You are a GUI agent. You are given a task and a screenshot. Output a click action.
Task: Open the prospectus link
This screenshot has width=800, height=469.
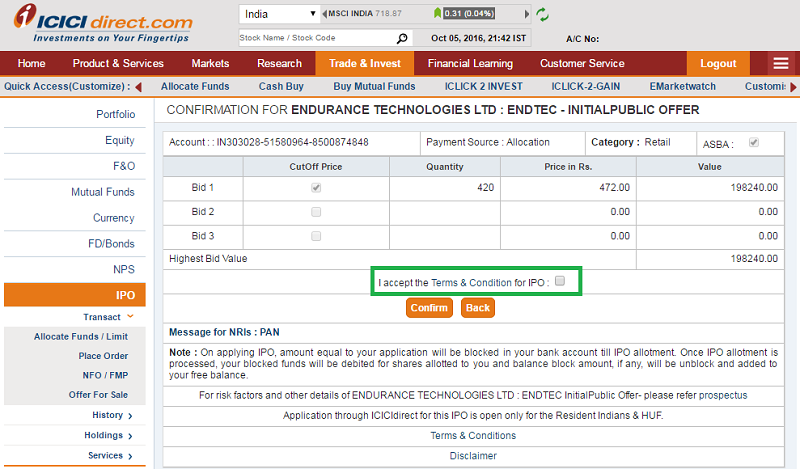click(x=723, y=396)
